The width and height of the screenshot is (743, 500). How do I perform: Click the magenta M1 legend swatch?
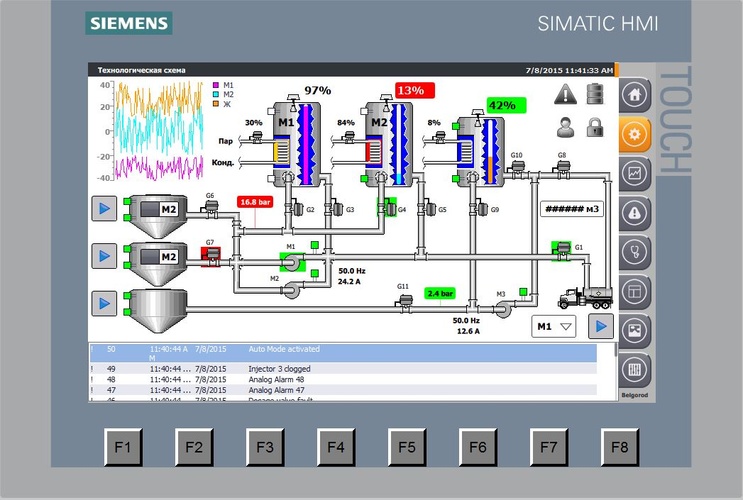coord(215,86)
